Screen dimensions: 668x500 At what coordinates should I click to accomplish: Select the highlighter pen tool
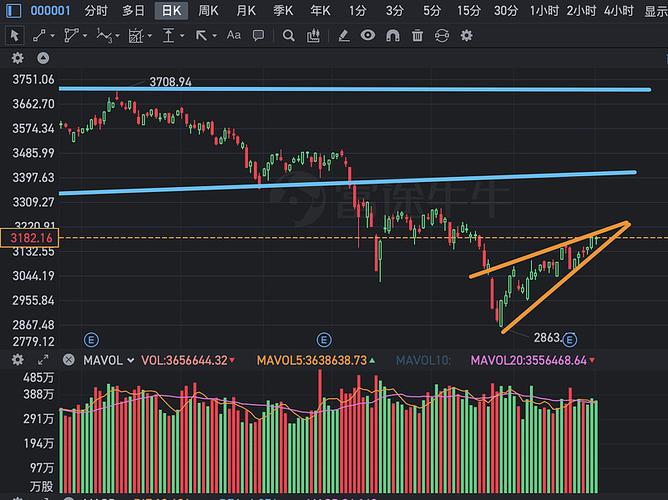click(x=344, y=36)
